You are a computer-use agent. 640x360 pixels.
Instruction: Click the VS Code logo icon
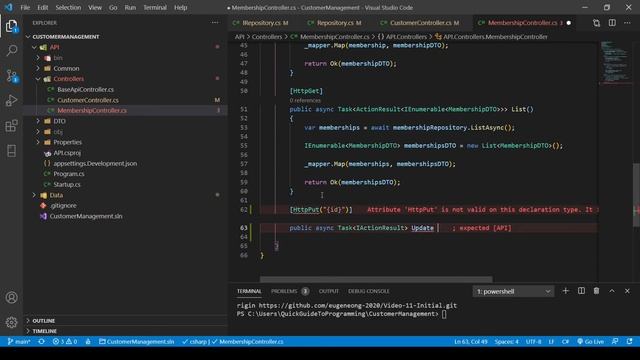click(9, 7)
